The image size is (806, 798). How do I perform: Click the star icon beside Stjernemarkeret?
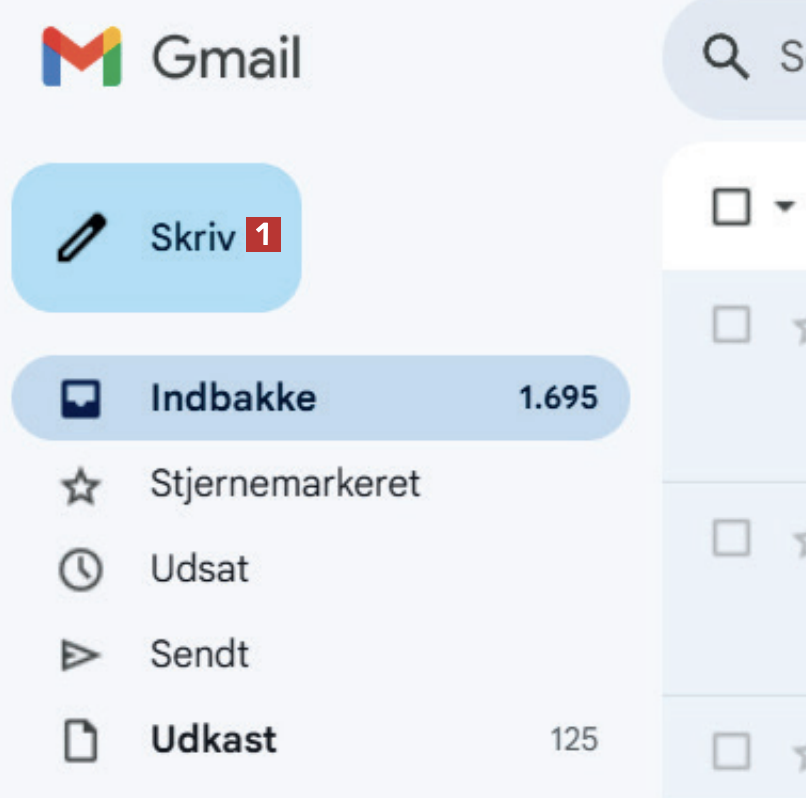[x=81, y=486]
